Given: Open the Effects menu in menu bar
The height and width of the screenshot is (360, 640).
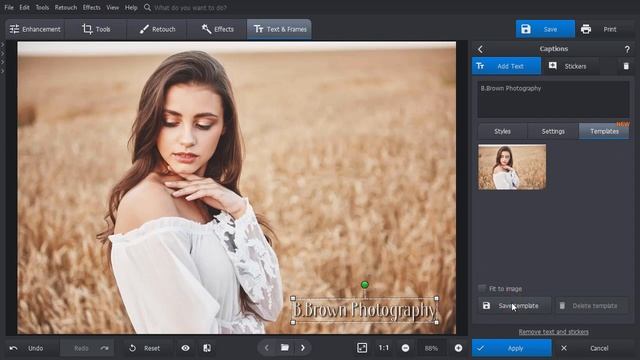Looking at the screenshot, I should pyautogui.click(x=91, y=7).
